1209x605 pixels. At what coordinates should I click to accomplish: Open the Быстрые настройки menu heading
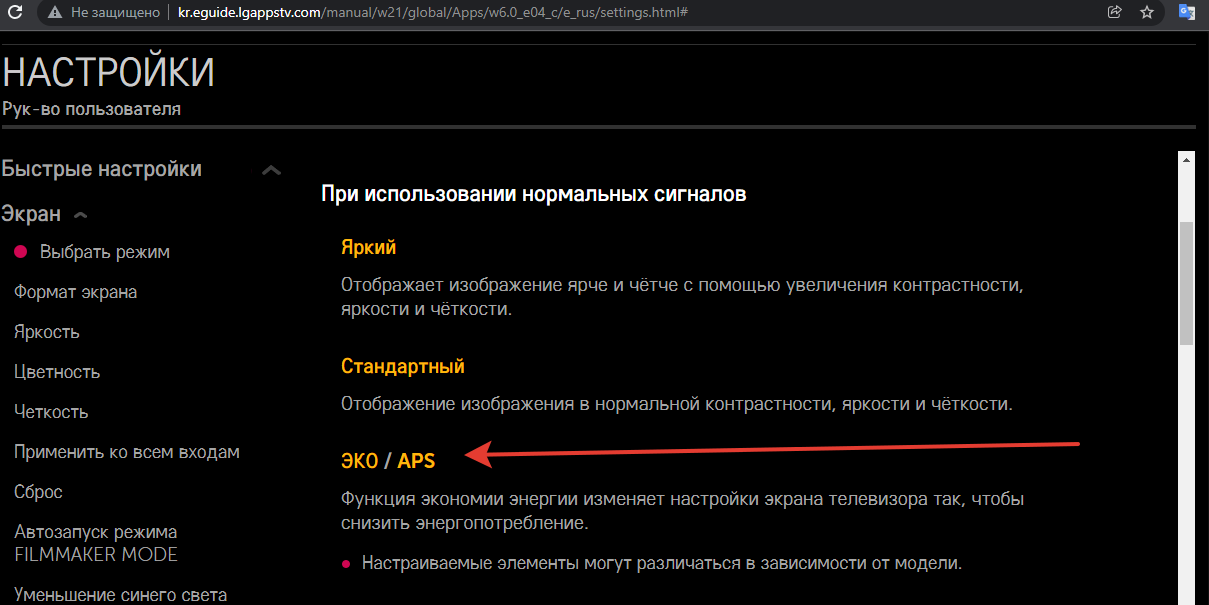(x=102, y=169)
